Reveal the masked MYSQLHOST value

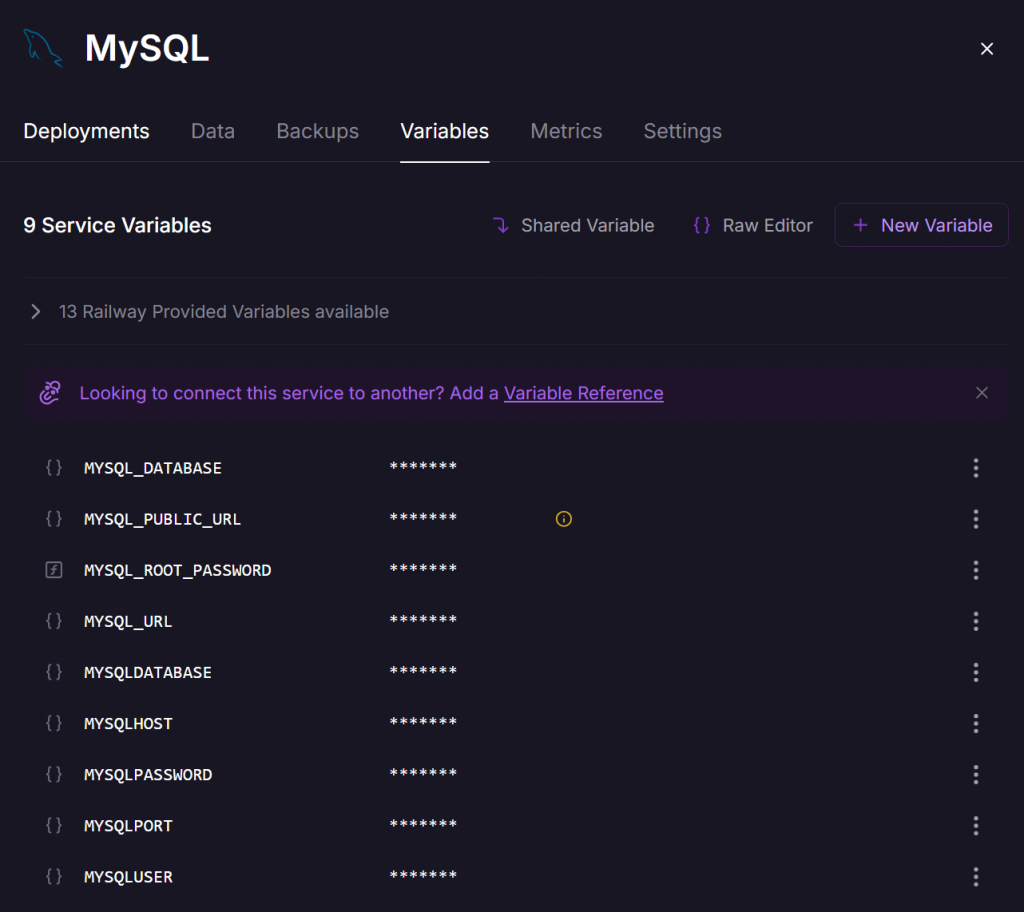coord(423,722)
